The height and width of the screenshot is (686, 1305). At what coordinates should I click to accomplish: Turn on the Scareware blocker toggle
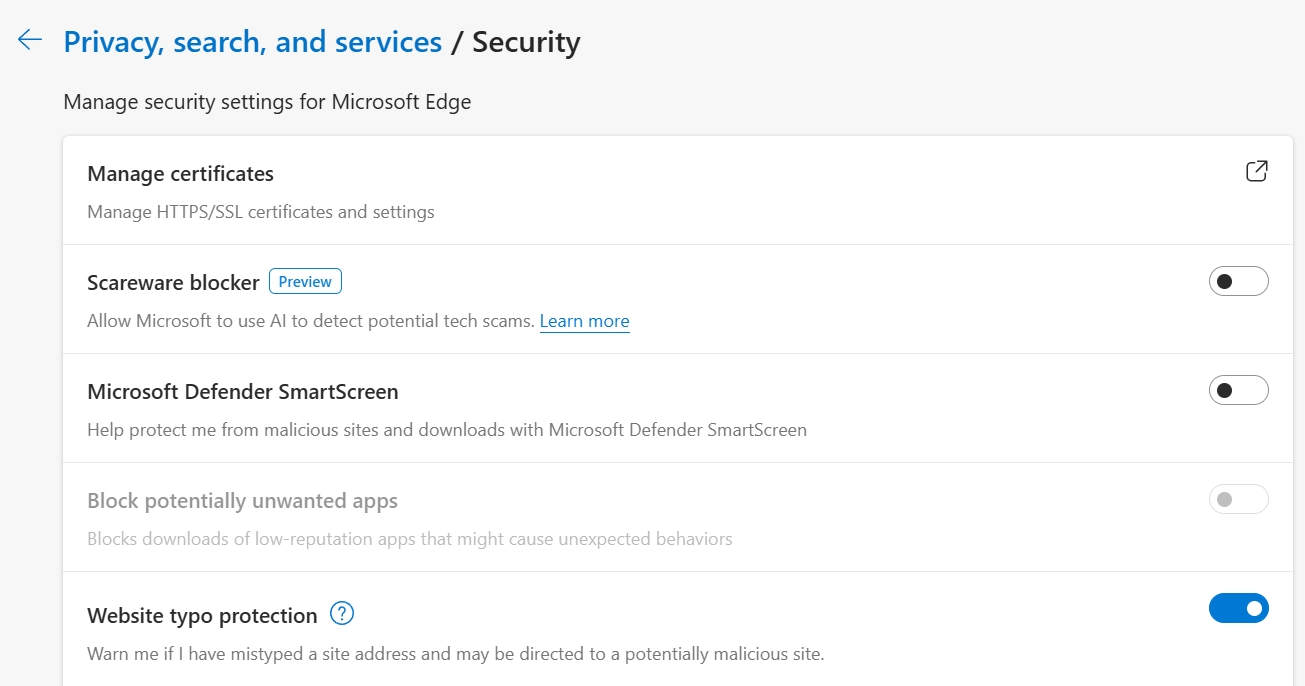click(x=1238, y=282)
